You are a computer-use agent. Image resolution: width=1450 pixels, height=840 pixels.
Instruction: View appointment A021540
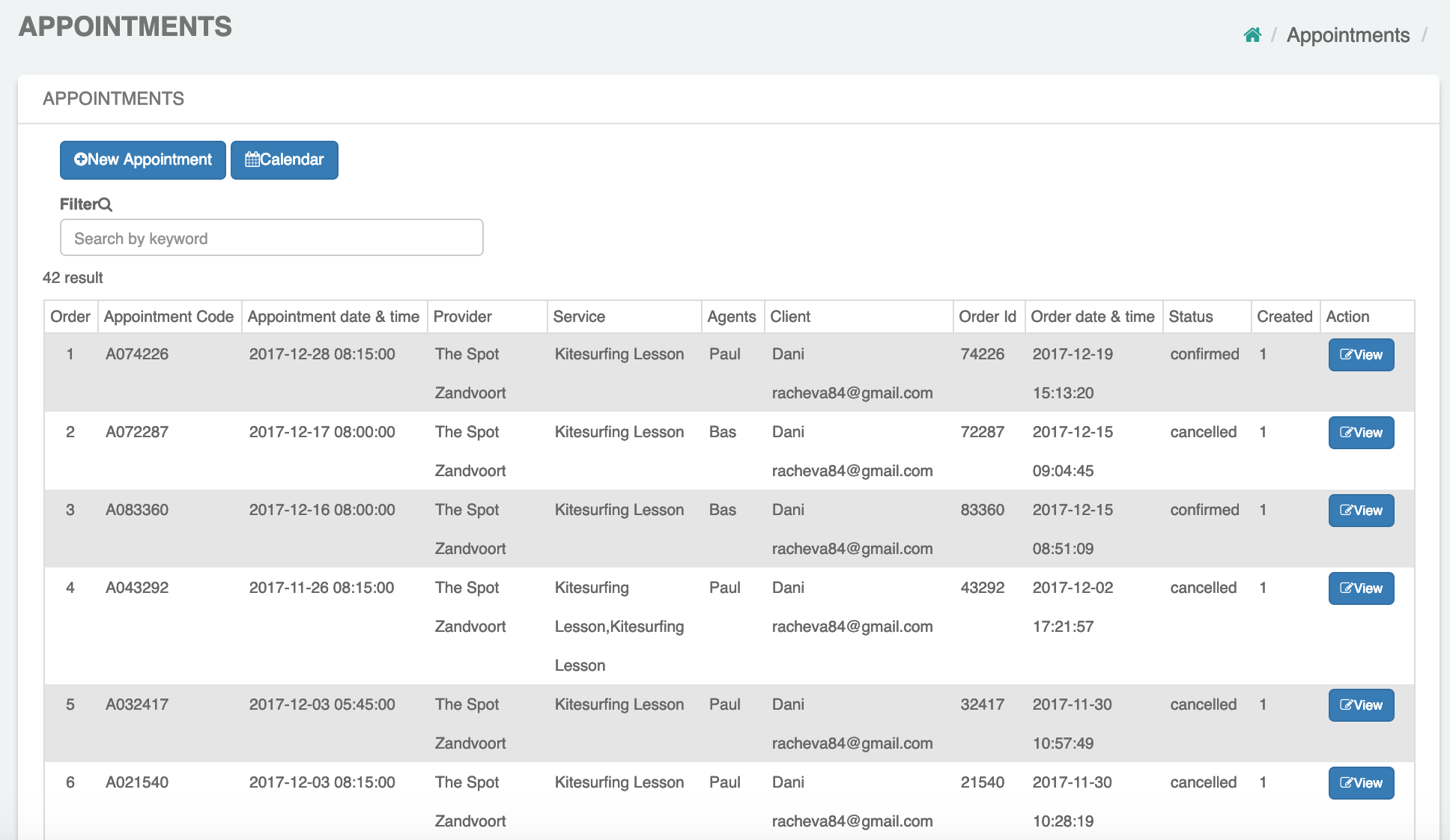(x=1361, y=783)
